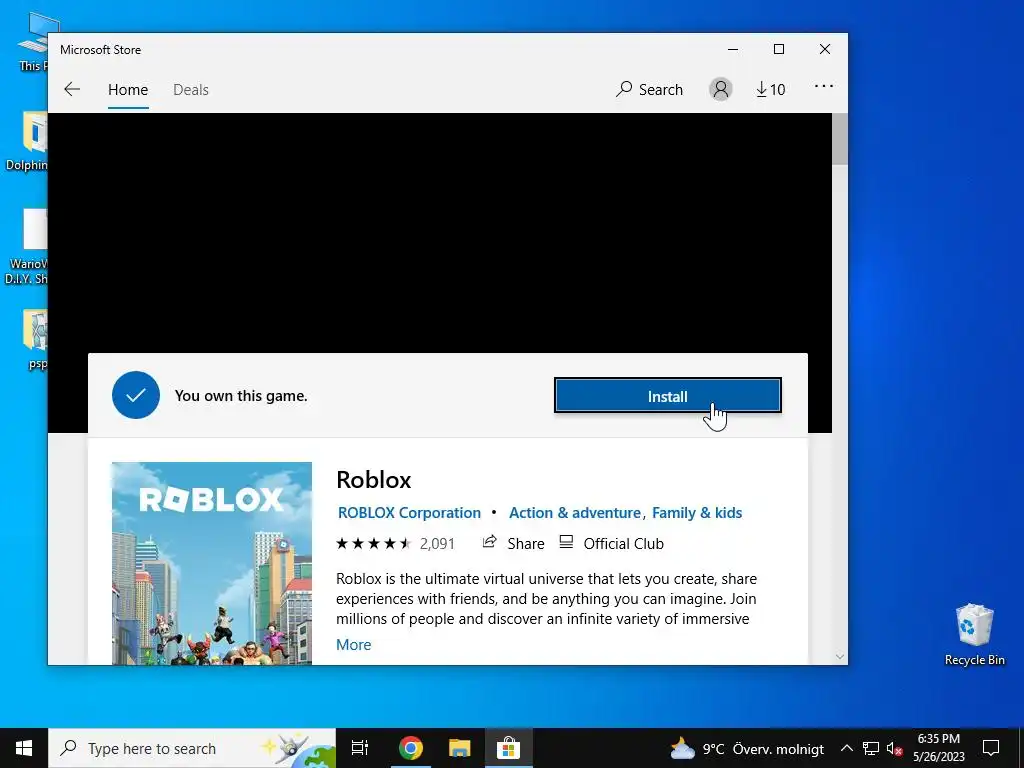The image size is (1024, 768).
Task: Open Task View on the taskbar
Action: pyautogui.click(x=360, y=748)
